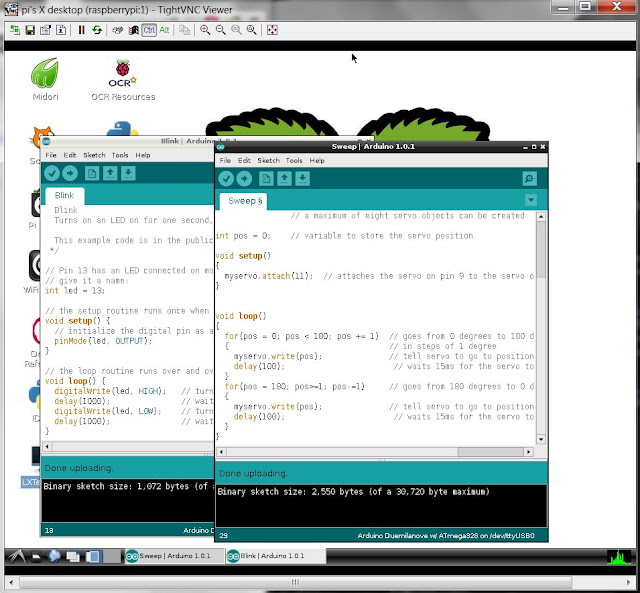Switch to 'Sweep | Arduino 1.0.1' taskbar button
This screenshot has height=593, width=640.
tap(174, 556)
